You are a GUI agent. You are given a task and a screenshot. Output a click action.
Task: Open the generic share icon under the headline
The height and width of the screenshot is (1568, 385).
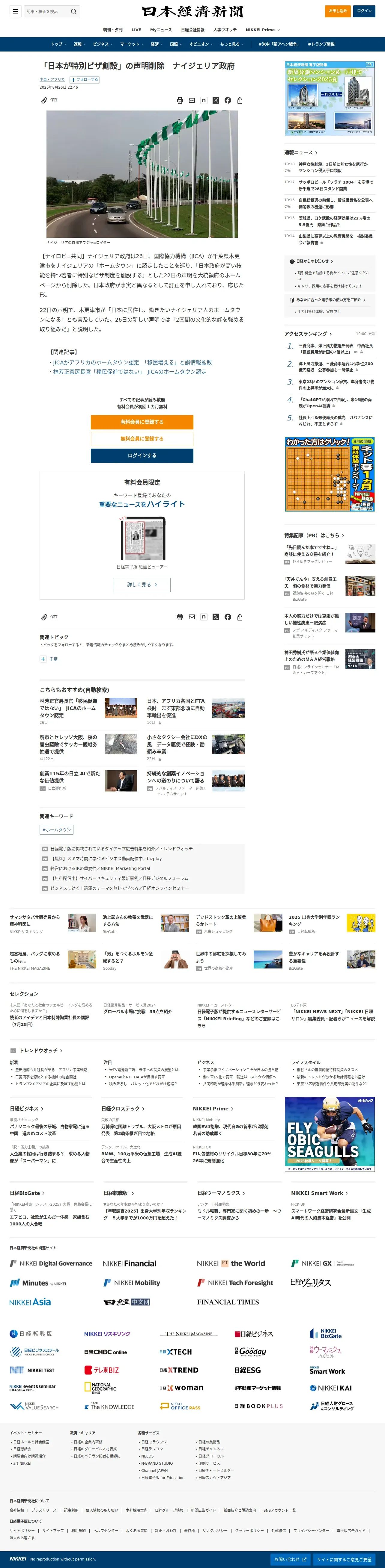click(240, 100)
